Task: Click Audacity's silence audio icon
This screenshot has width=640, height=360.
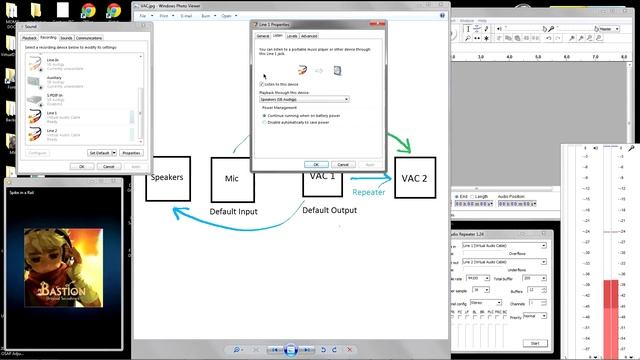Action: pyautogui.click(x=536, y=38)
